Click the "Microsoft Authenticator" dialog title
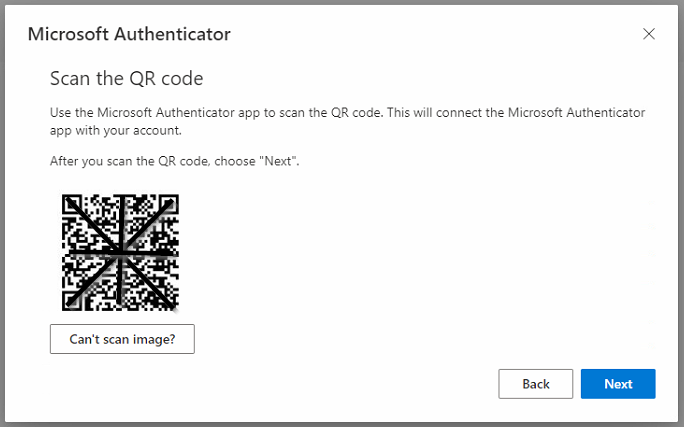The width and height of the screenshot is (684, 427). click(x=129, y=34)
